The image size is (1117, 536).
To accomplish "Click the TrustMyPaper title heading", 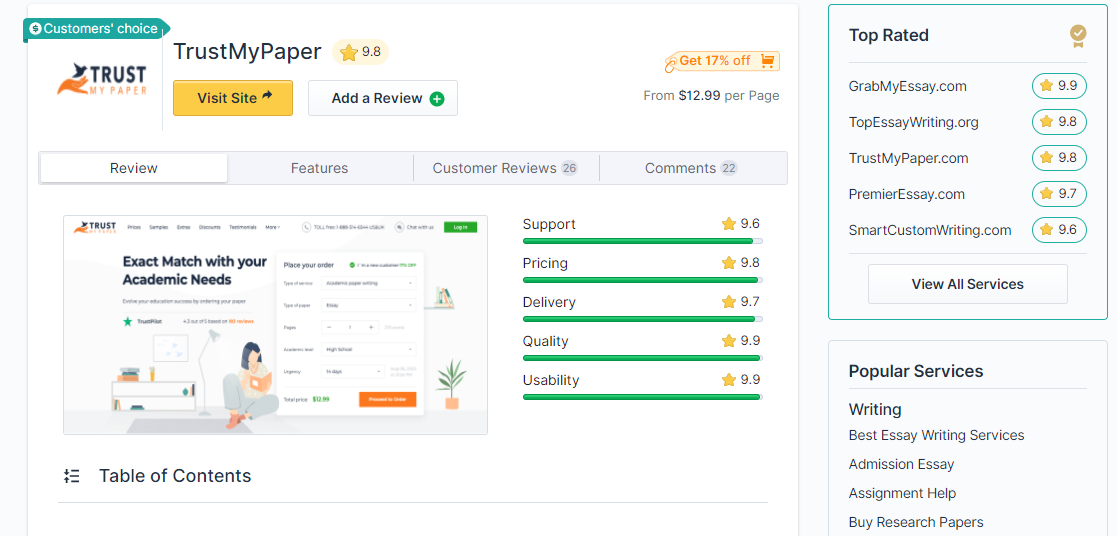I will point(247,52).
